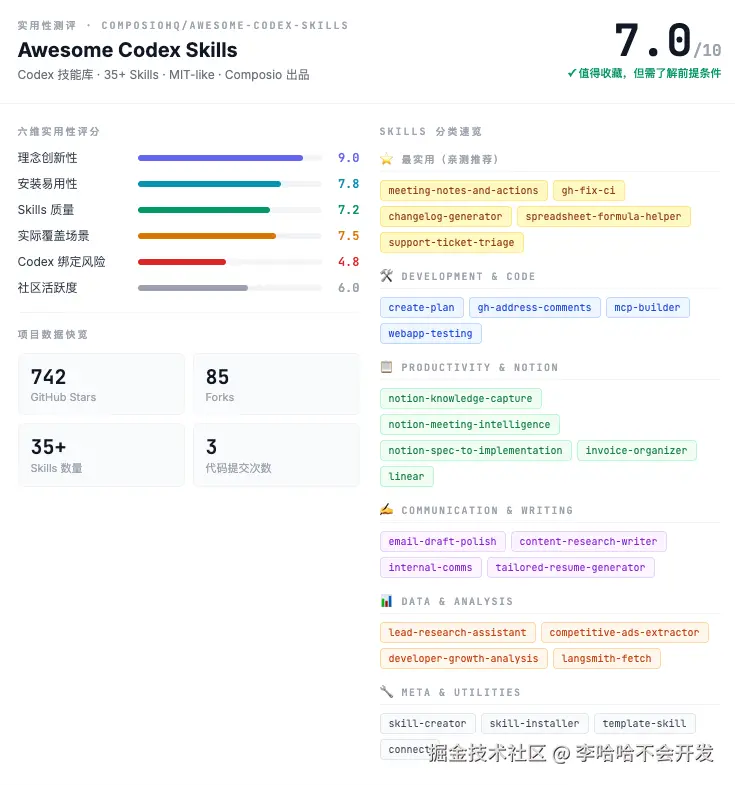Screen dimensions: 735x785
Task: Click the 安装易用性 score bar
Action: click(x=230, y=184)
